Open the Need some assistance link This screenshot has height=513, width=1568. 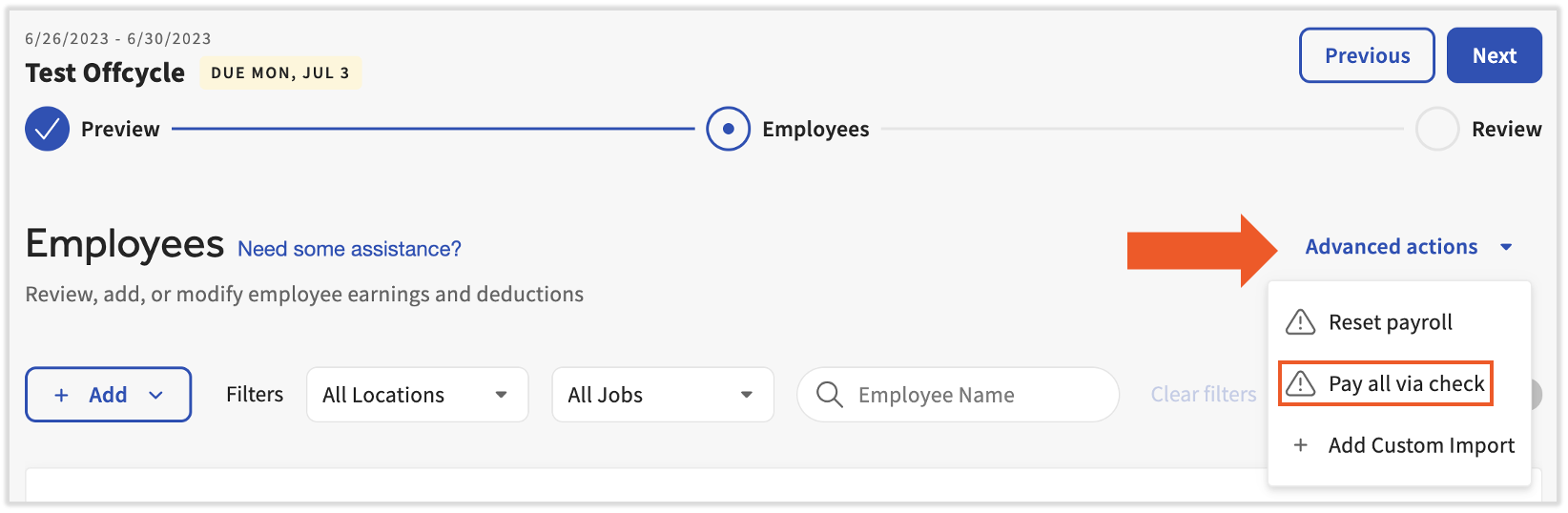[x=349, y=249]
